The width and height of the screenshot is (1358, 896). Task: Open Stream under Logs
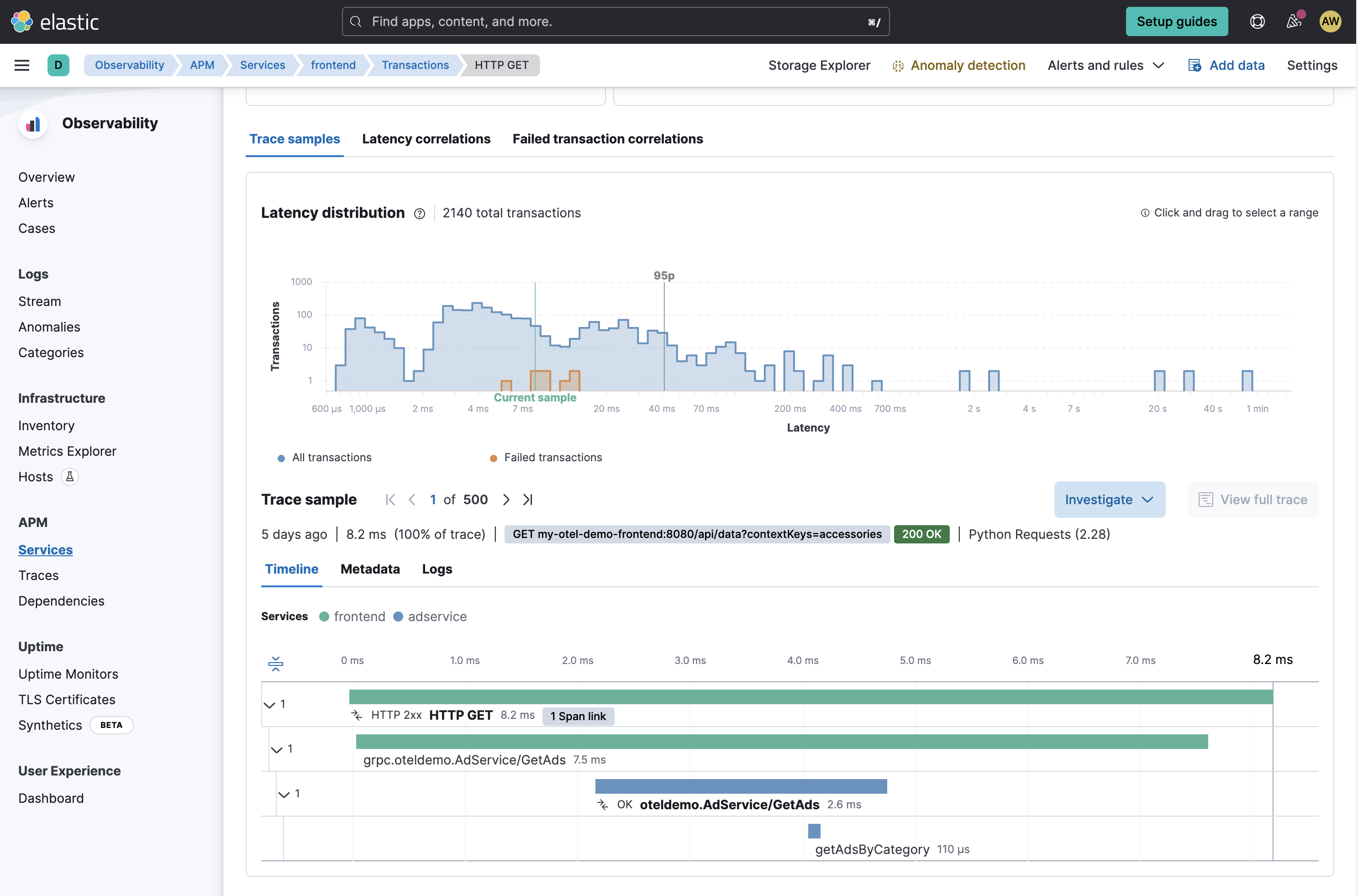39,301
